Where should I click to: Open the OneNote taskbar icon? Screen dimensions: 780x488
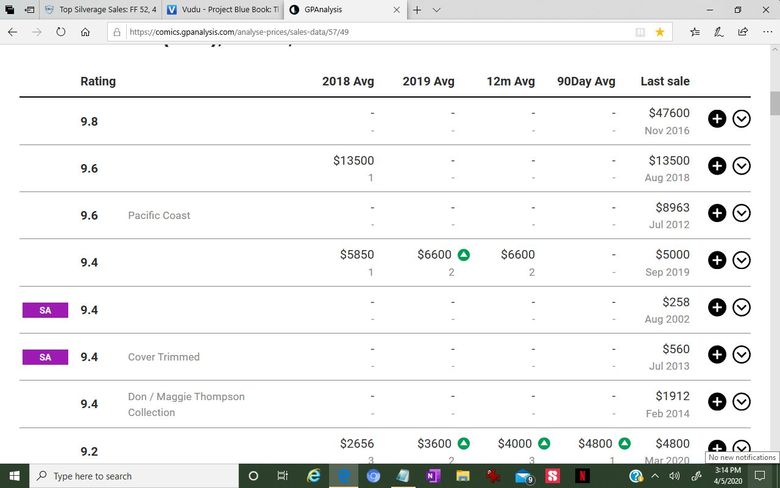pos(433,476)
